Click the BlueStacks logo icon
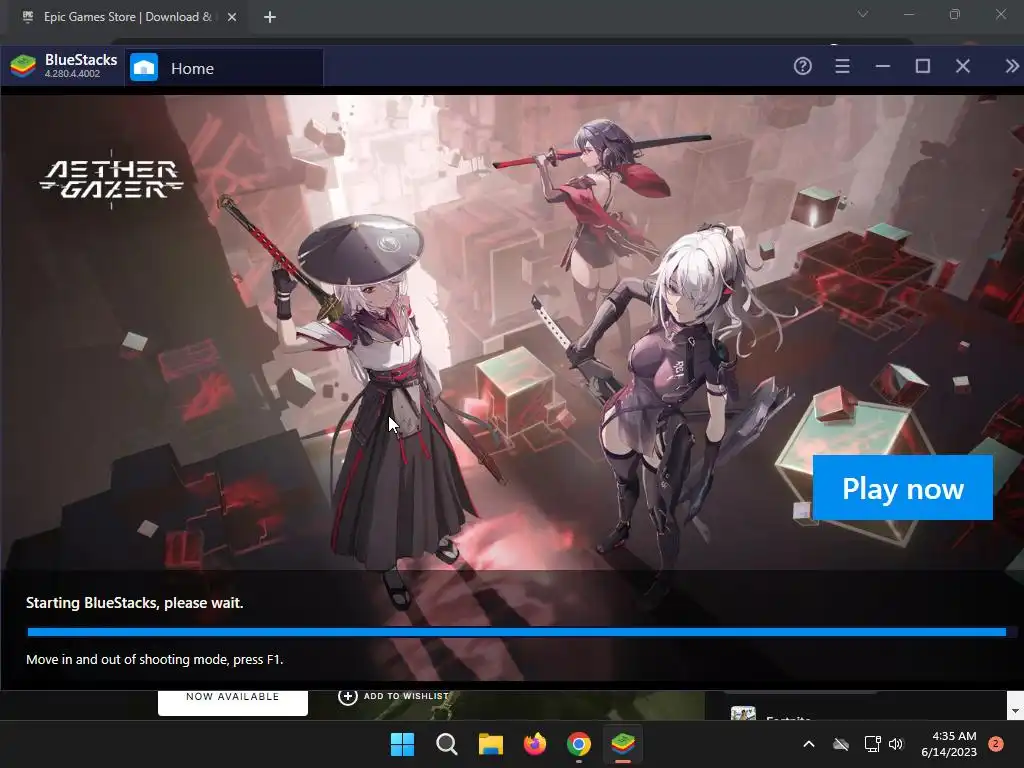Viewport: 1024px width, 768px height. click(24, 66)
